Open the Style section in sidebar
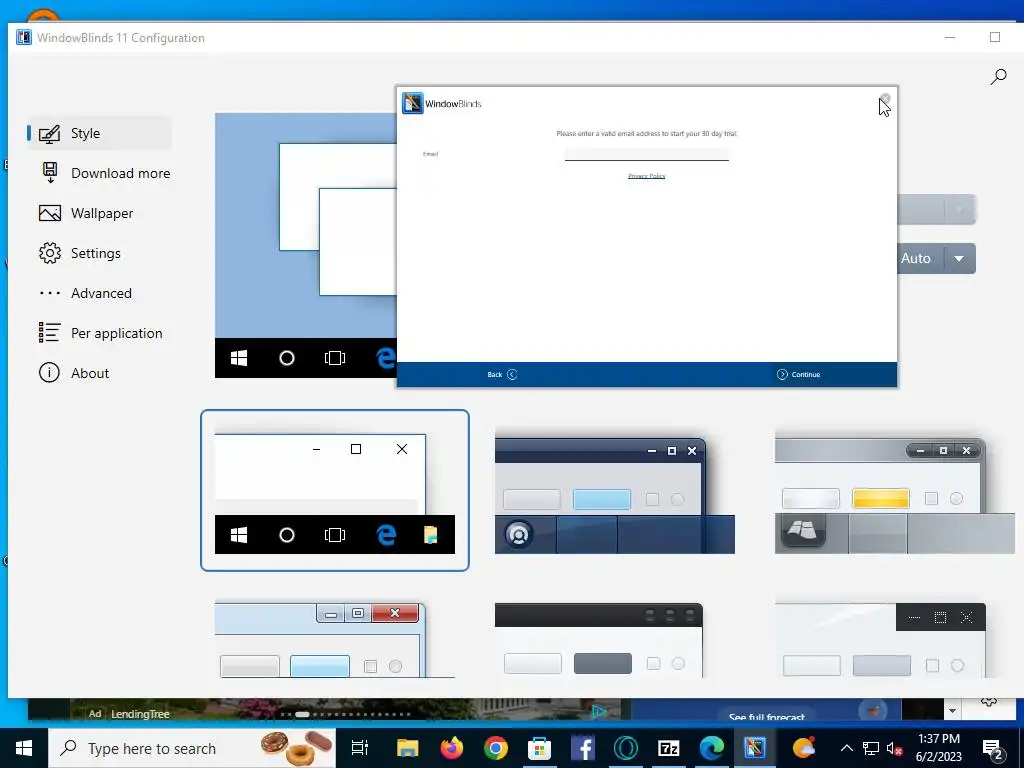The width and height of the screenshot is (1024, 768). 99,133
